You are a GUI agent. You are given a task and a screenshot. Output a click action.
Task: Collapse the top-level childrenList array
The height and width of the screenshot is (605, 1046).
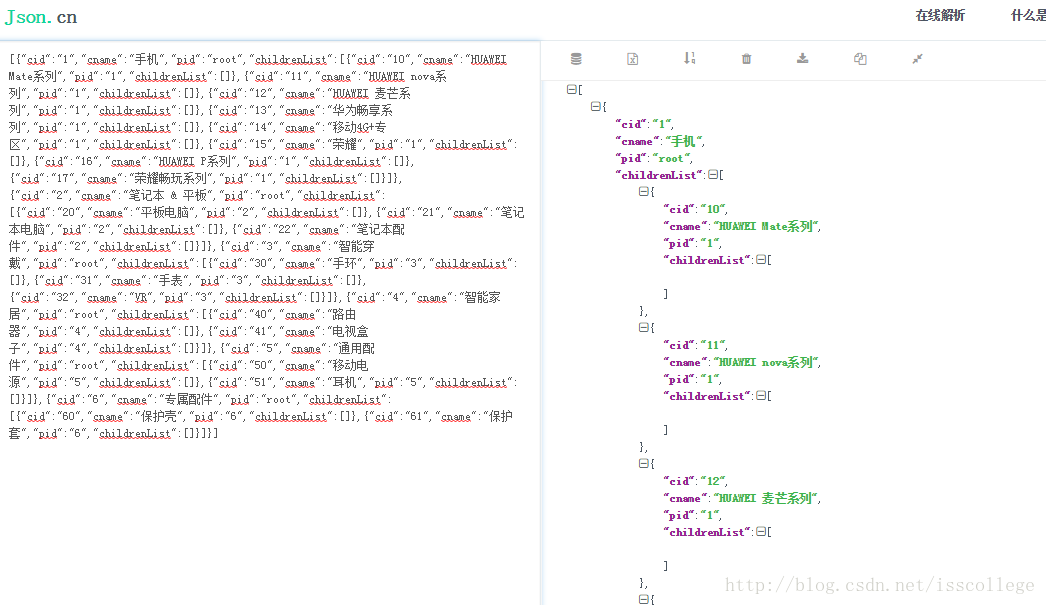coord(712,174)
